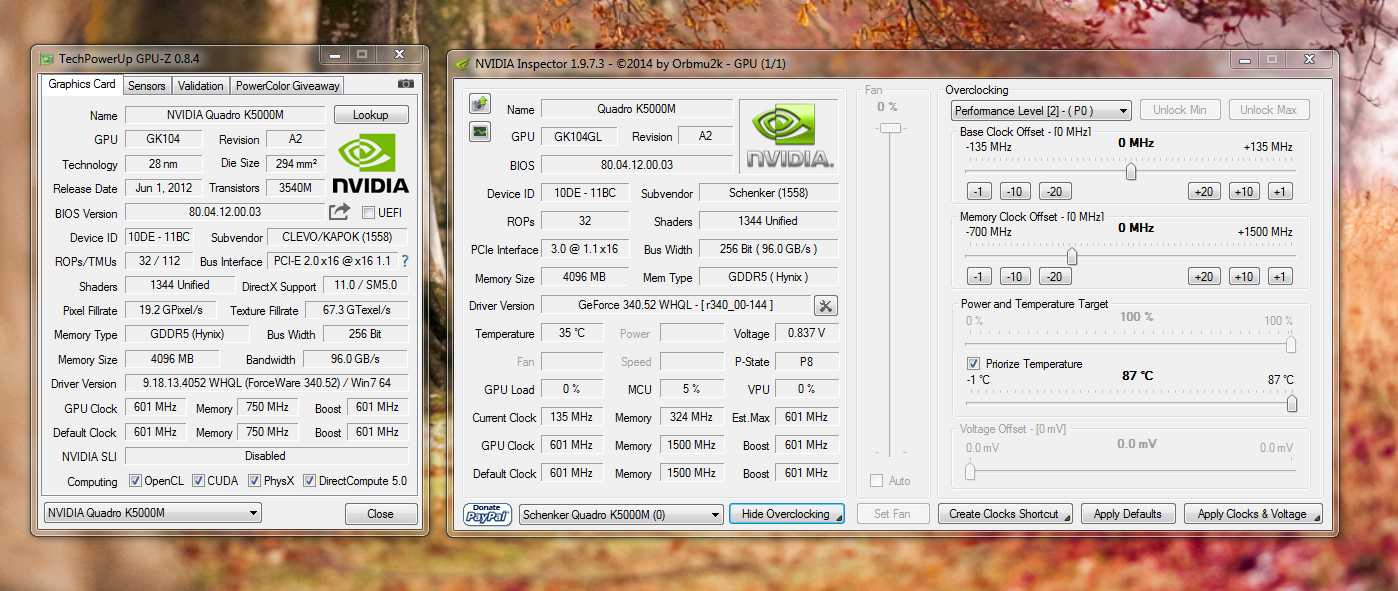The image size is (1398, 591).
Task: Click Memory Clock Offset +1 button
Action: pos(1280,276)
